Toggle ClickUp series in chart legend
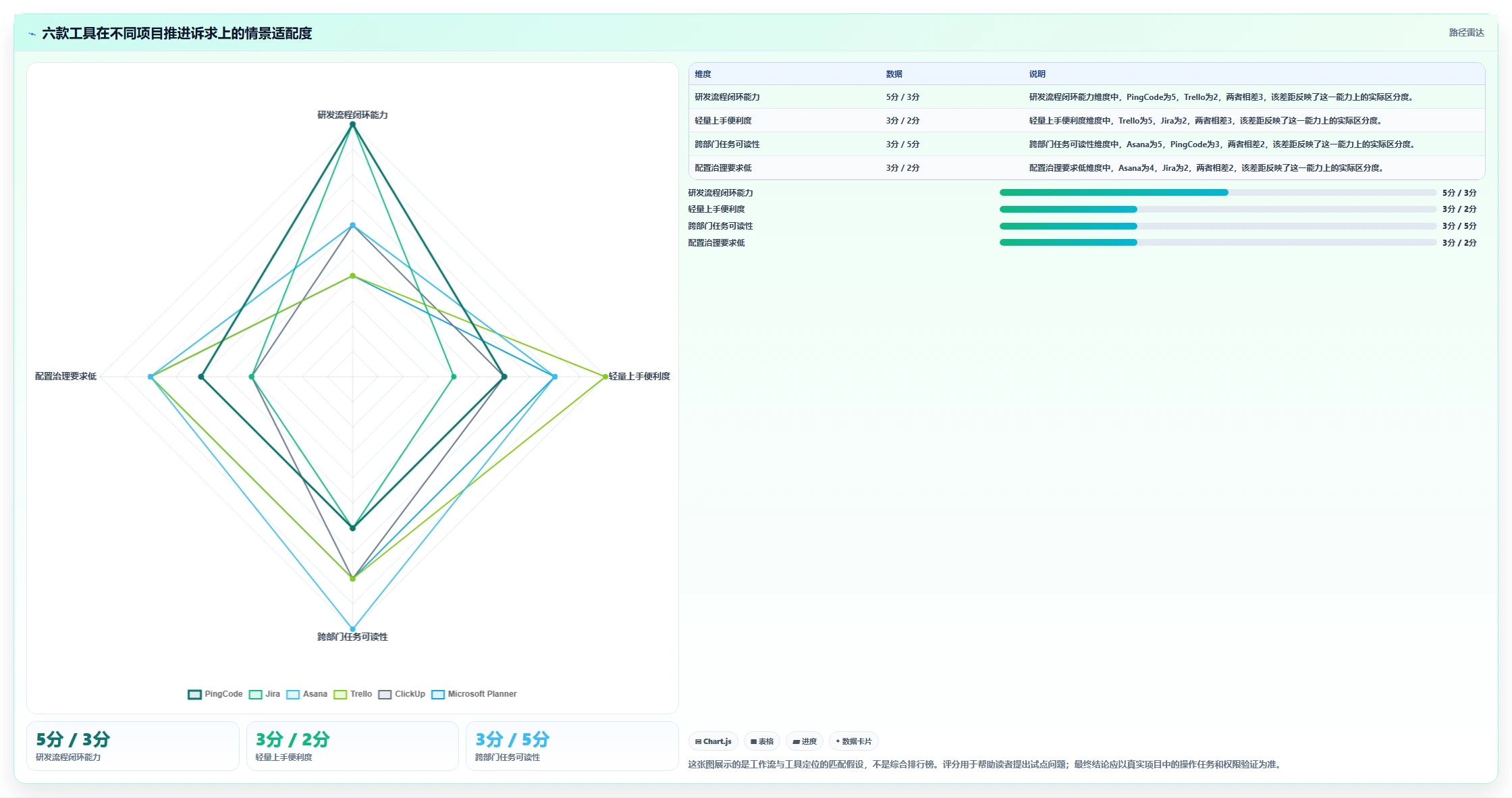 (x=402, y=694)
